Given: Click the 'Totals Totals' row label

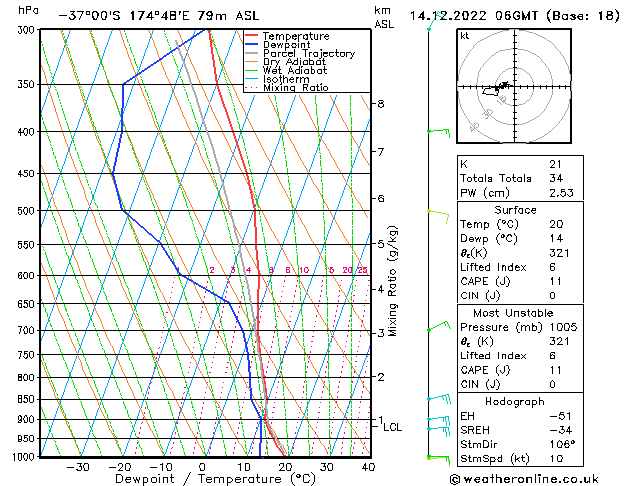Looking at the screenshot, I should [496, 178].
